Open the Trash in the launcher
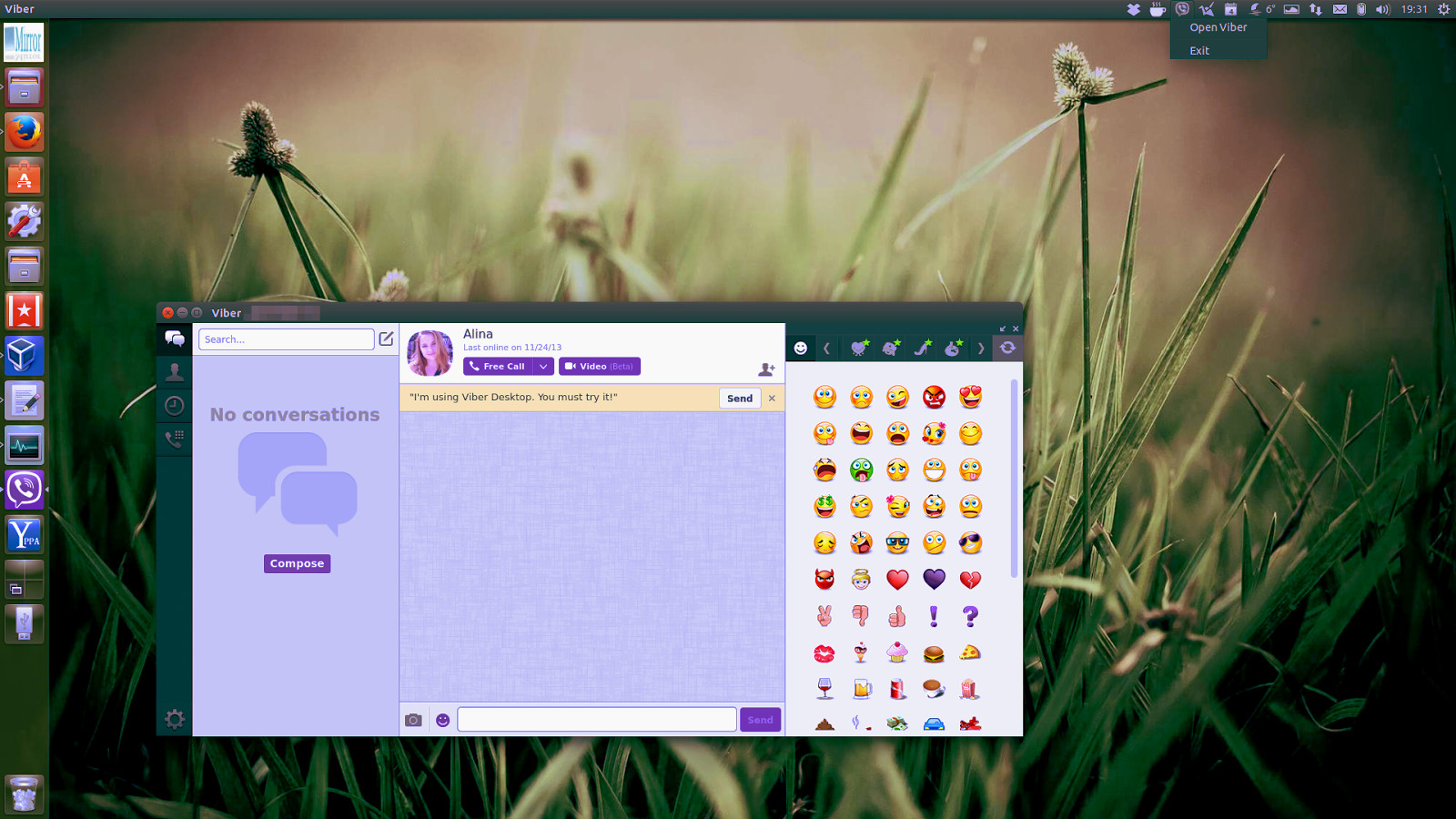Image resolution: width=1456 pixels, height=819 pixels. [25, 794]
